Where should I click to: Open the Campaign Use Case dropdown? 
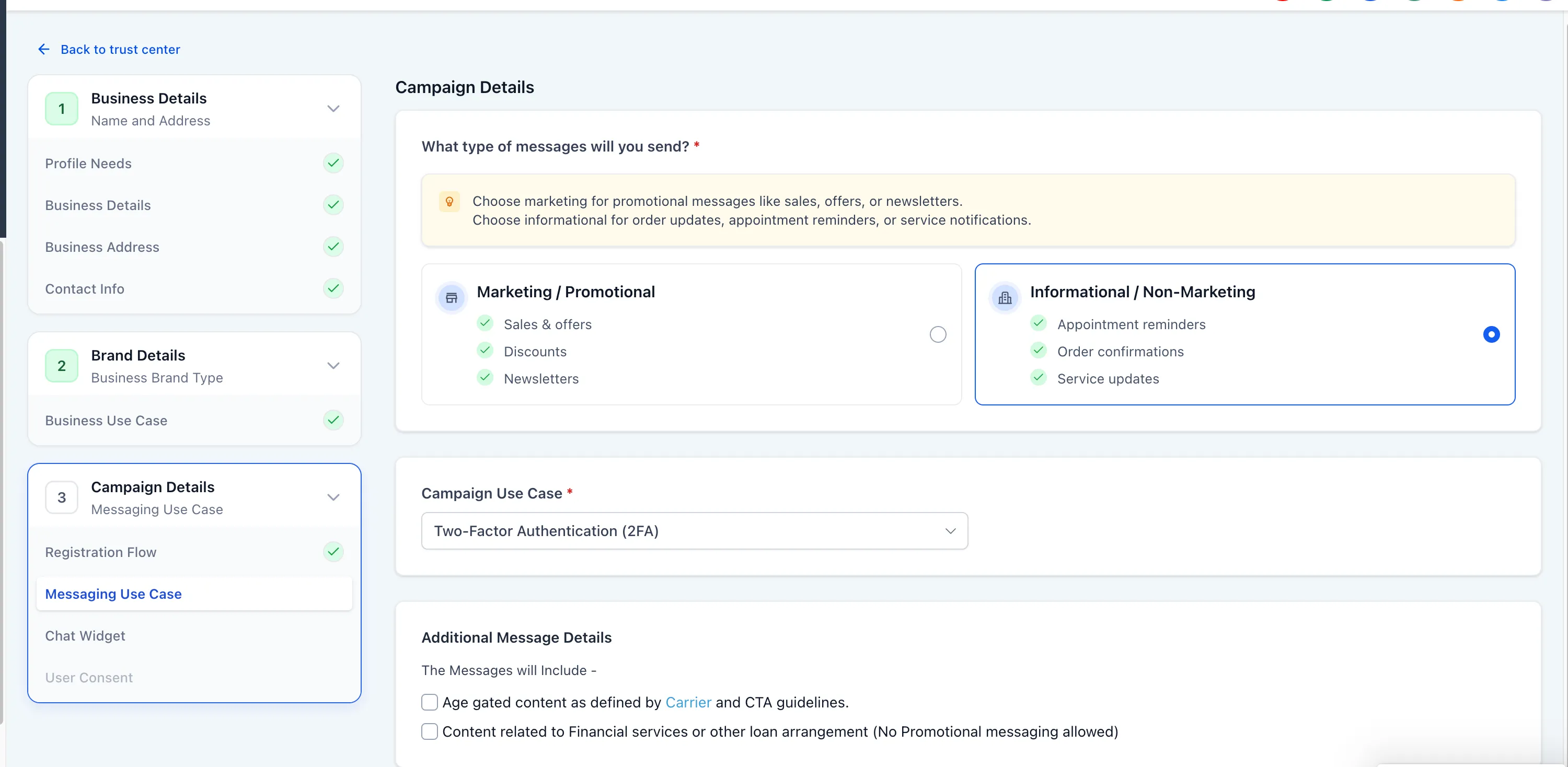pos(695,530)
